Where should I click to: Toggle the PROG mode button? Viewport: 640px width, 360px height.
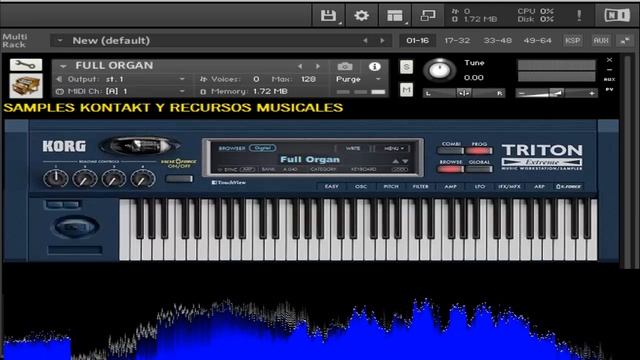479,151
